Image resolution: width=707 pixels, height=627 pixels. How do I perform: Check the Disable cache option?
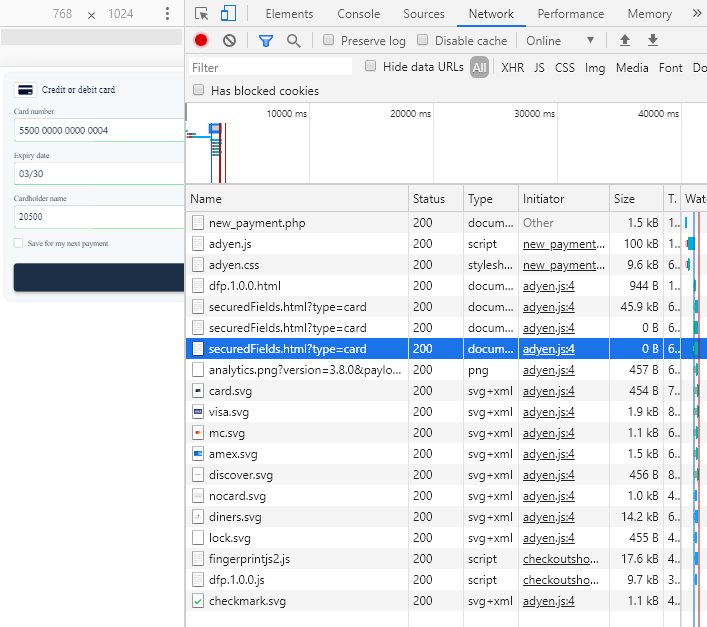tap(423, 41)
